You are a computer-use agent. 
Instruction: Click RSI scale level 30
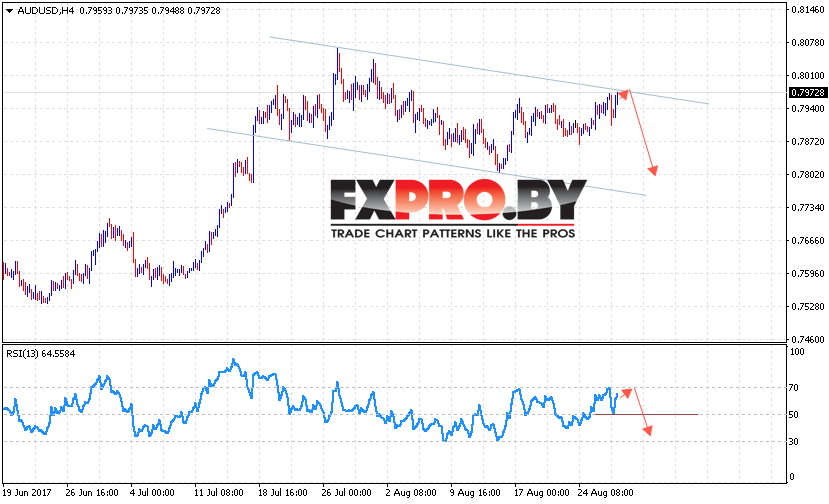click(x=794, y=442)
